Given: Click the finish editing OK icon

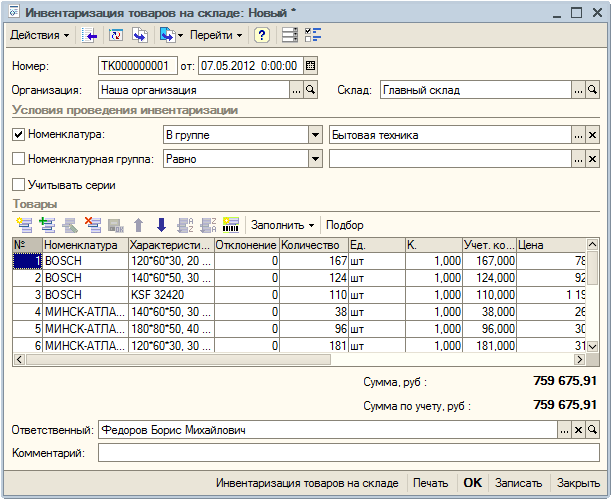Looking at the screenshot, I should tap(116, 225).
